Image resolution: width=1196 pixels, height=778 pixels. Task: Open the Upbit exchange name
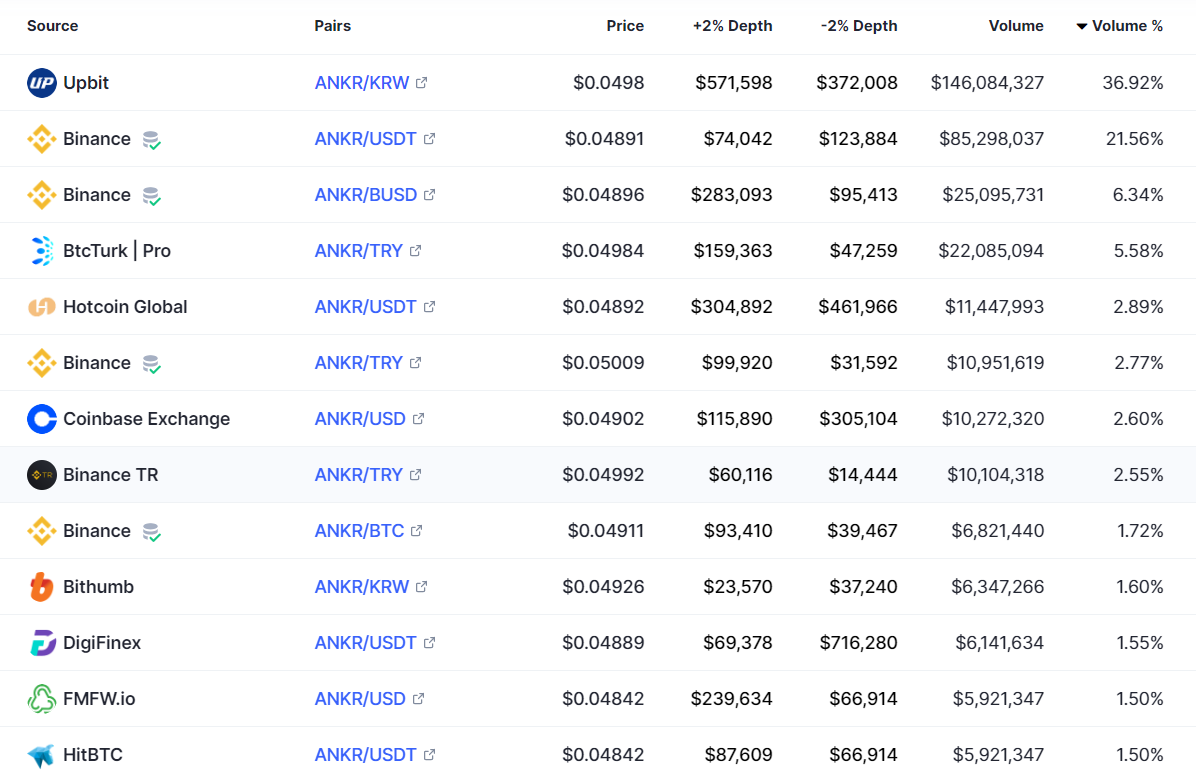[86, 82]
